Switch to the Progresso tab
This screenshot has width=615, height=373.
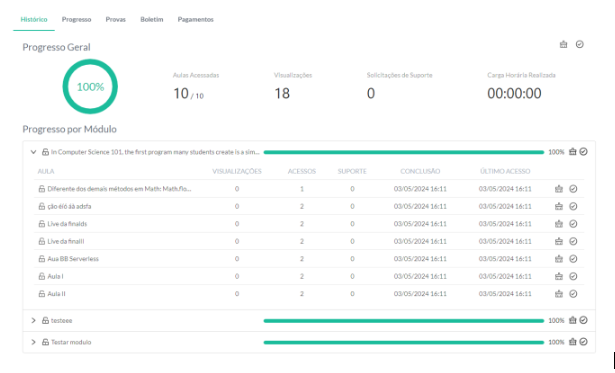point(76,19)
